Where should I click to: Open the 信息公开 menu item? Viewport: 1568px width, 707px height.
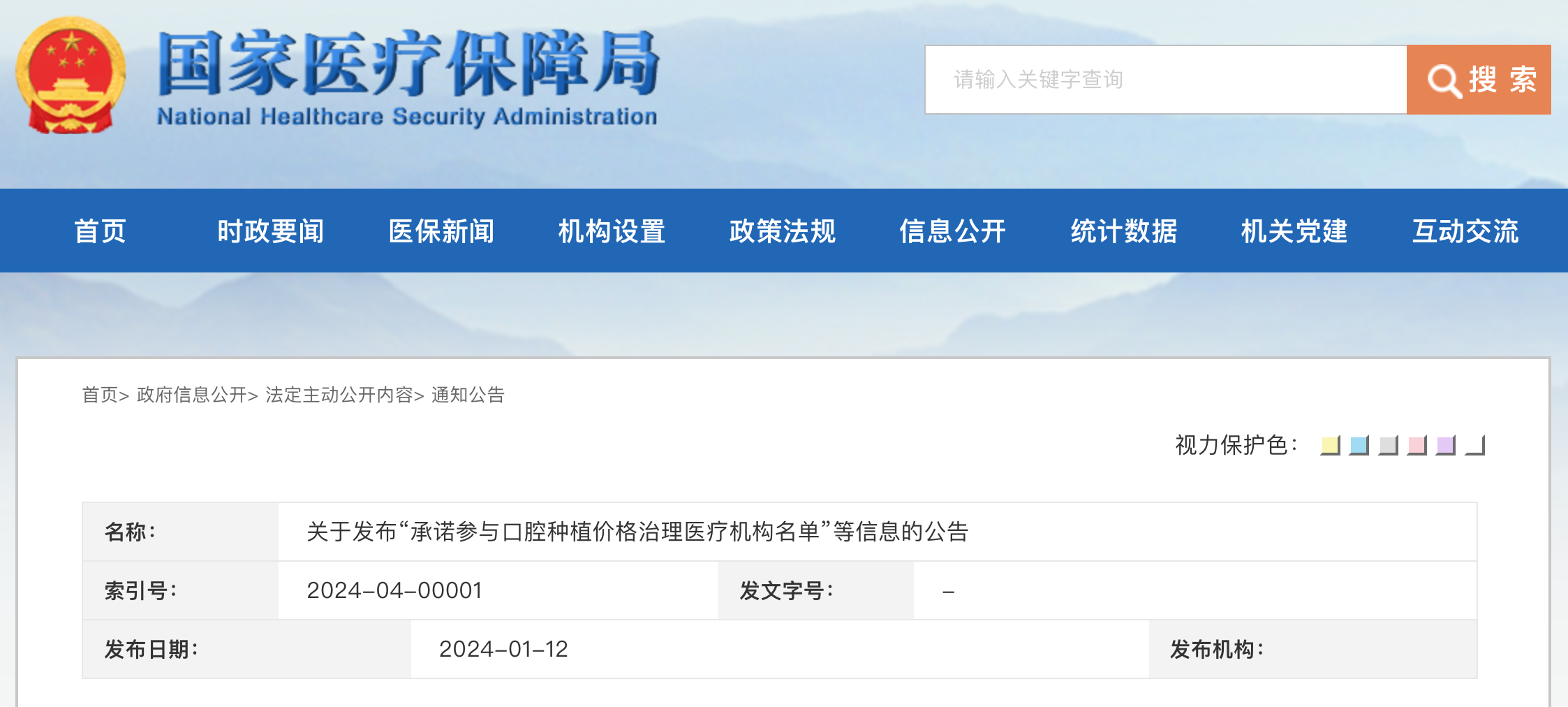(953, 231)
